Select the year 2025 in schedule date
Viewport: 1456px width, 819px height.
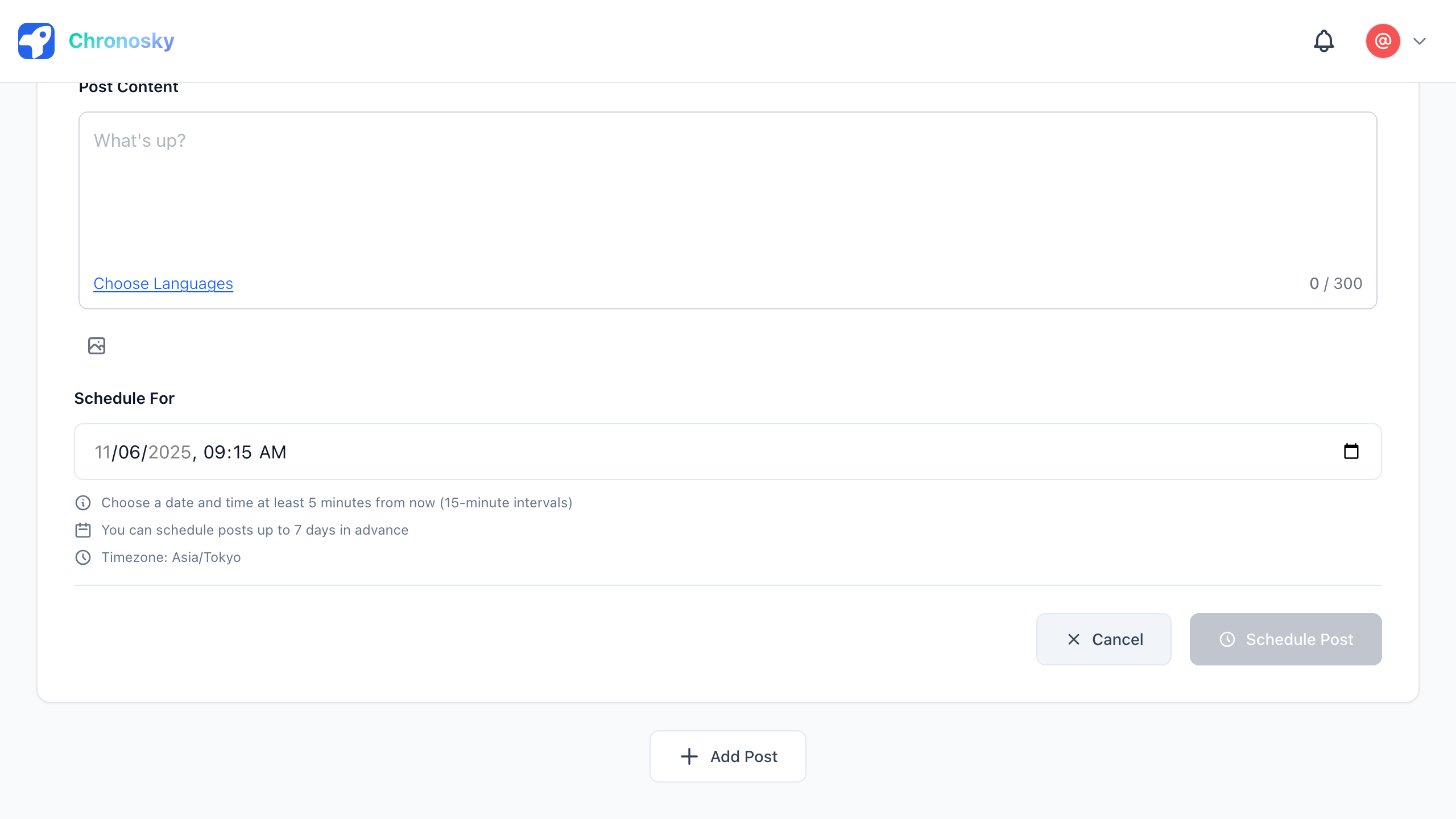pos(169,452)
